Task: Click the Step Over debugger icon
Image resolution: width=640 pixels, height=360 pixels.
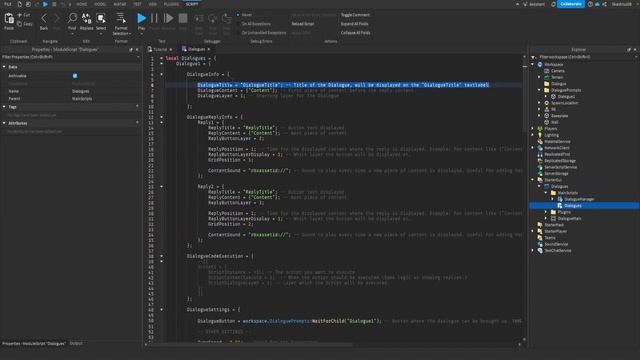Action: tap(213, 18)
